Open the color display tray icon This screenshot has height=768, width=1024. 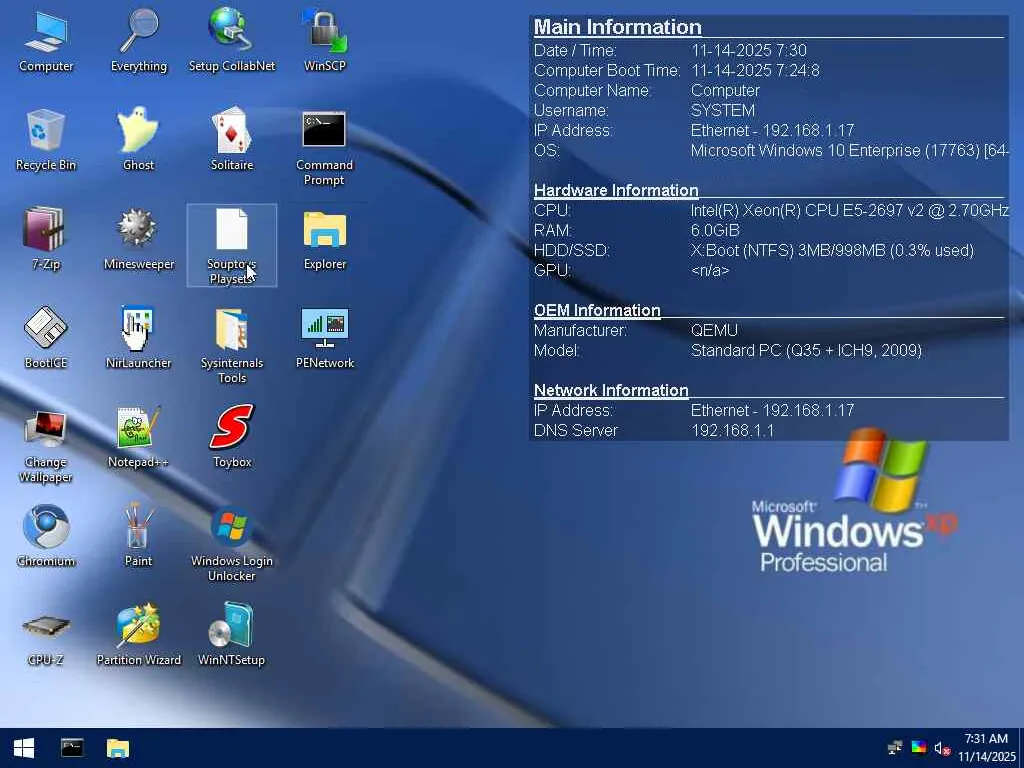(x=919, y=748)
